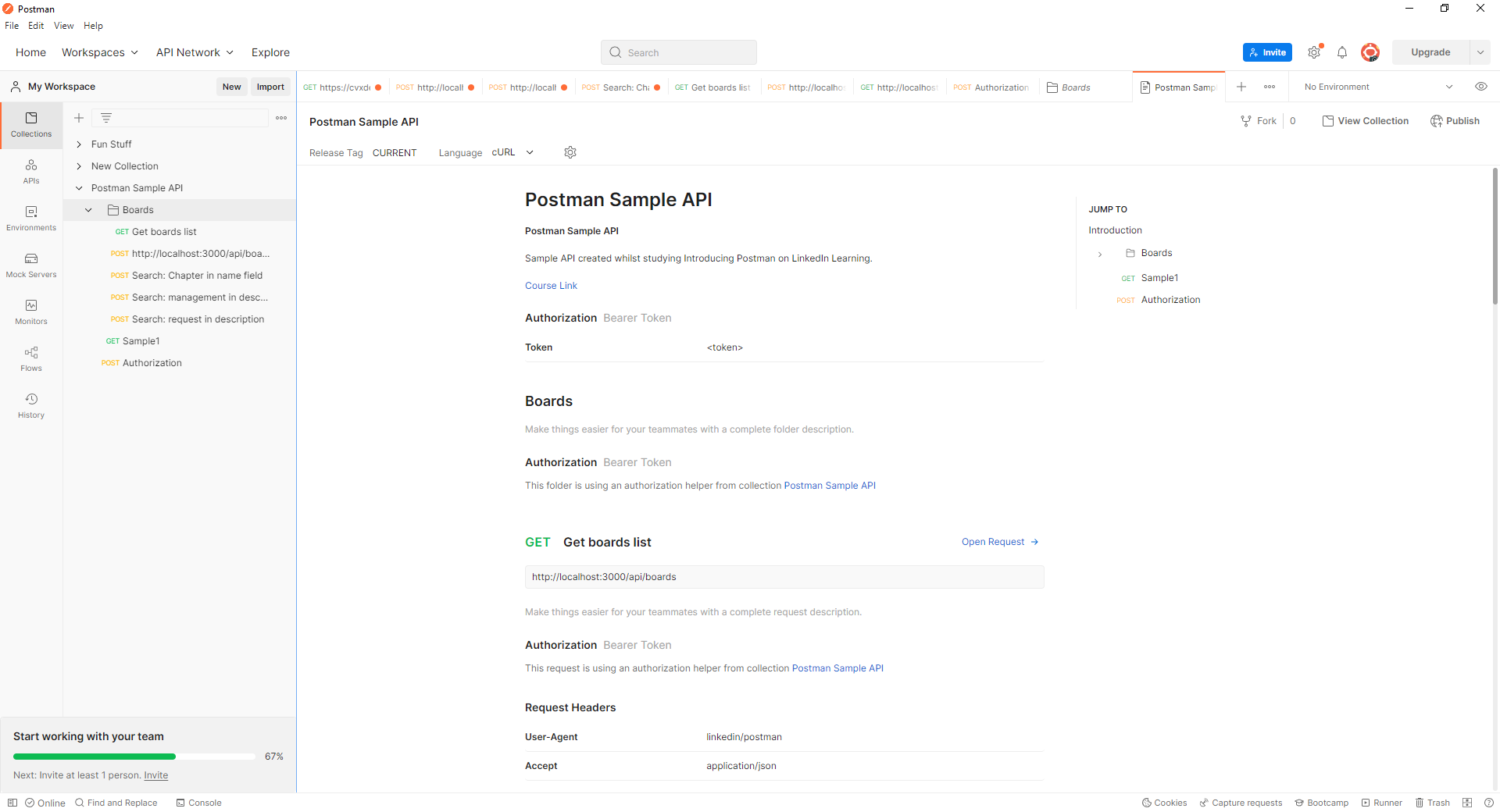This screenshot has height=812, width=1500.
Task: Open the Mock Servers sidebar panel
Action: (x=31, y=265)
